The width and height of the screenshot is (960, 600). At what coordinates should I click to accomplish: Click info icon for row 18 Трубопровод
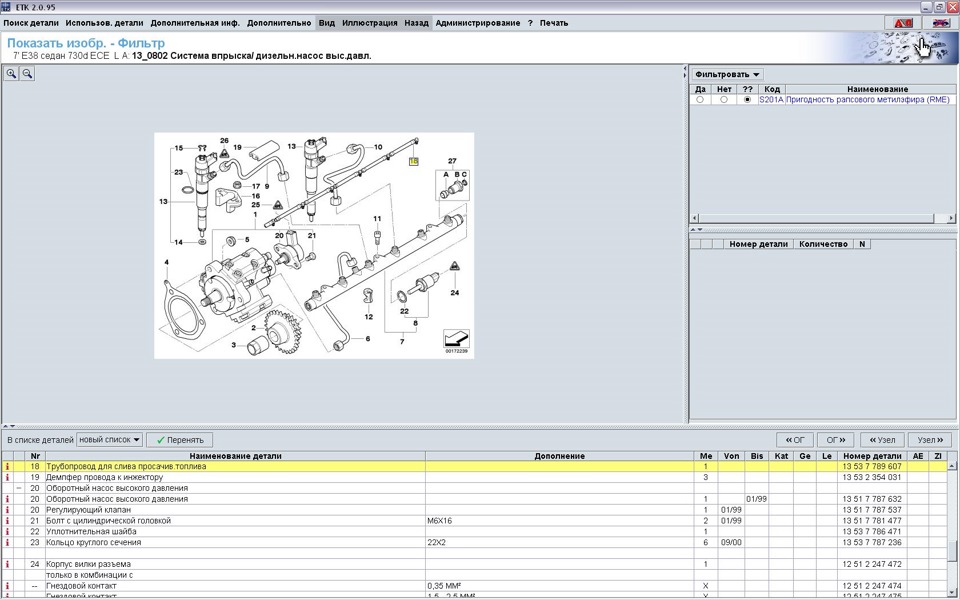(8, 467)
